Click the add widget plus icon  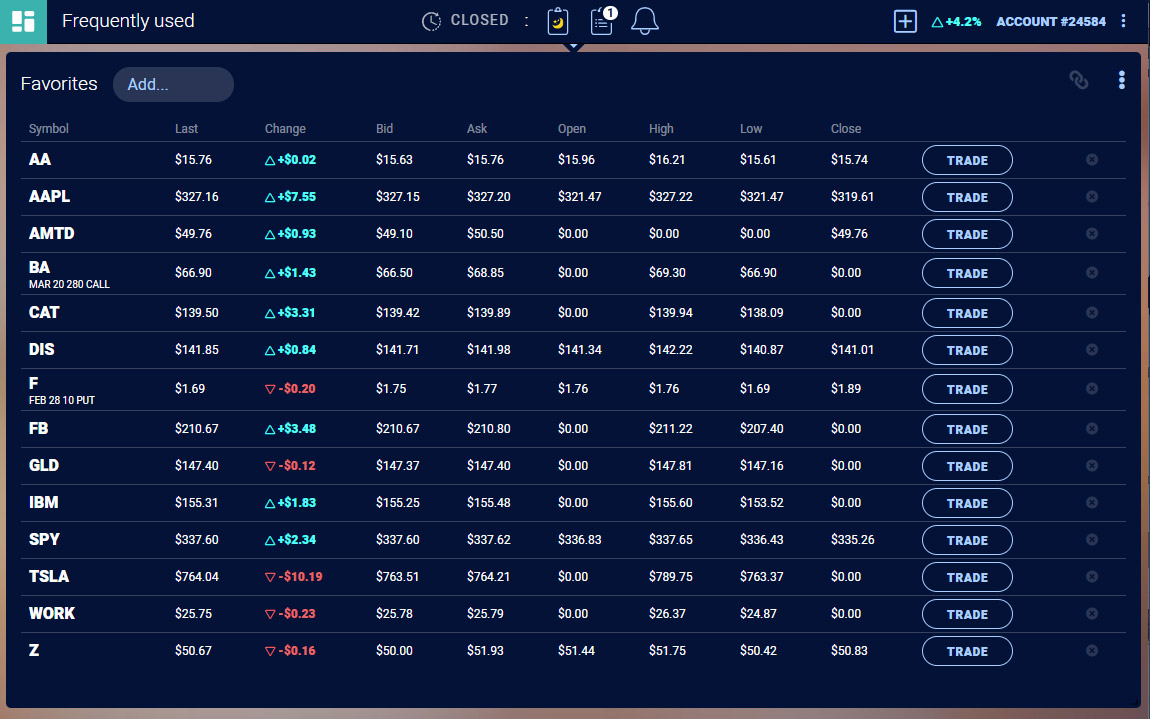click(x=905, y=21)
